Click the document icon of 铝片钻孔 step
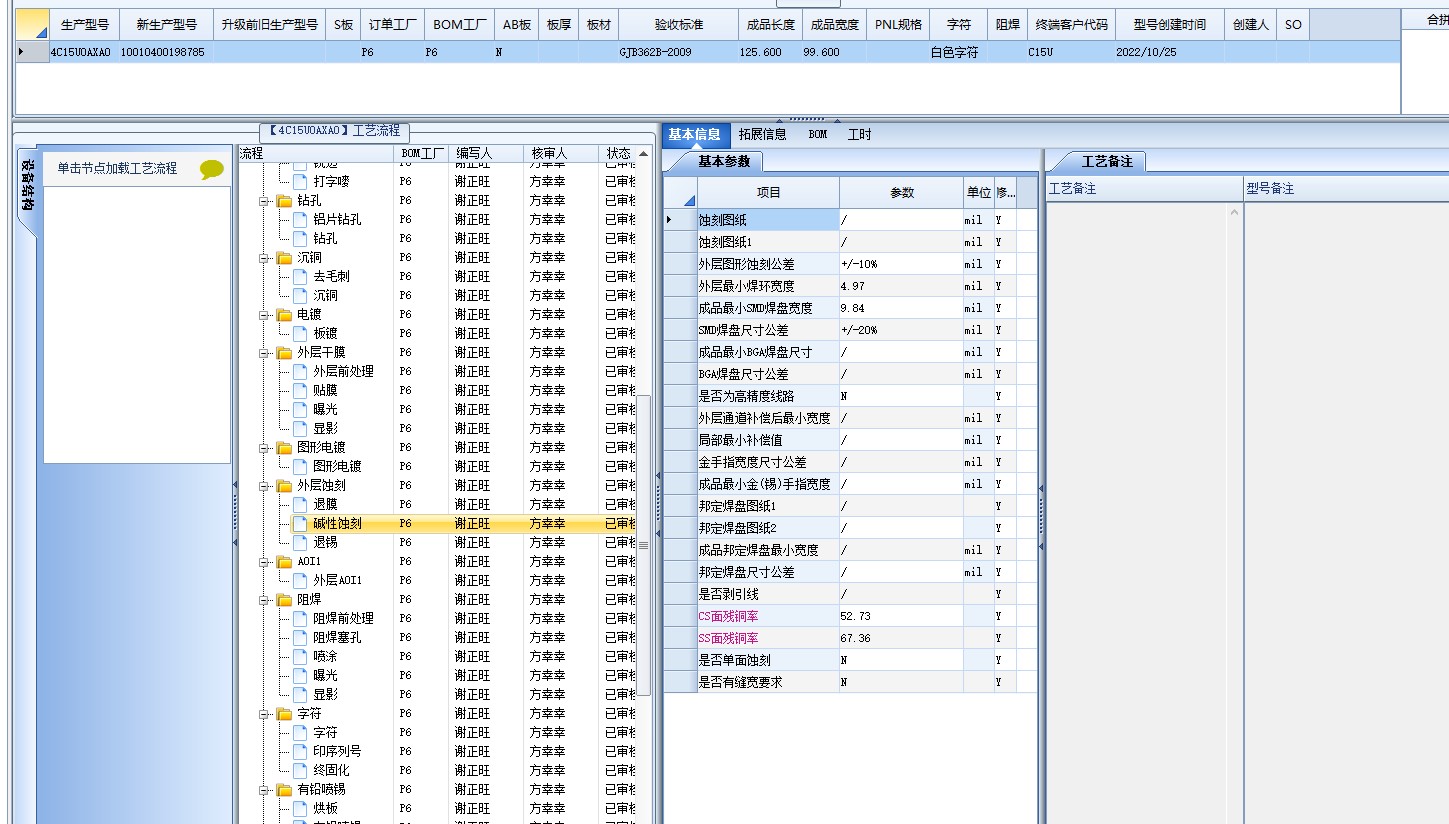The width and height of the screenshot is (1449, 824). (300, 219)
